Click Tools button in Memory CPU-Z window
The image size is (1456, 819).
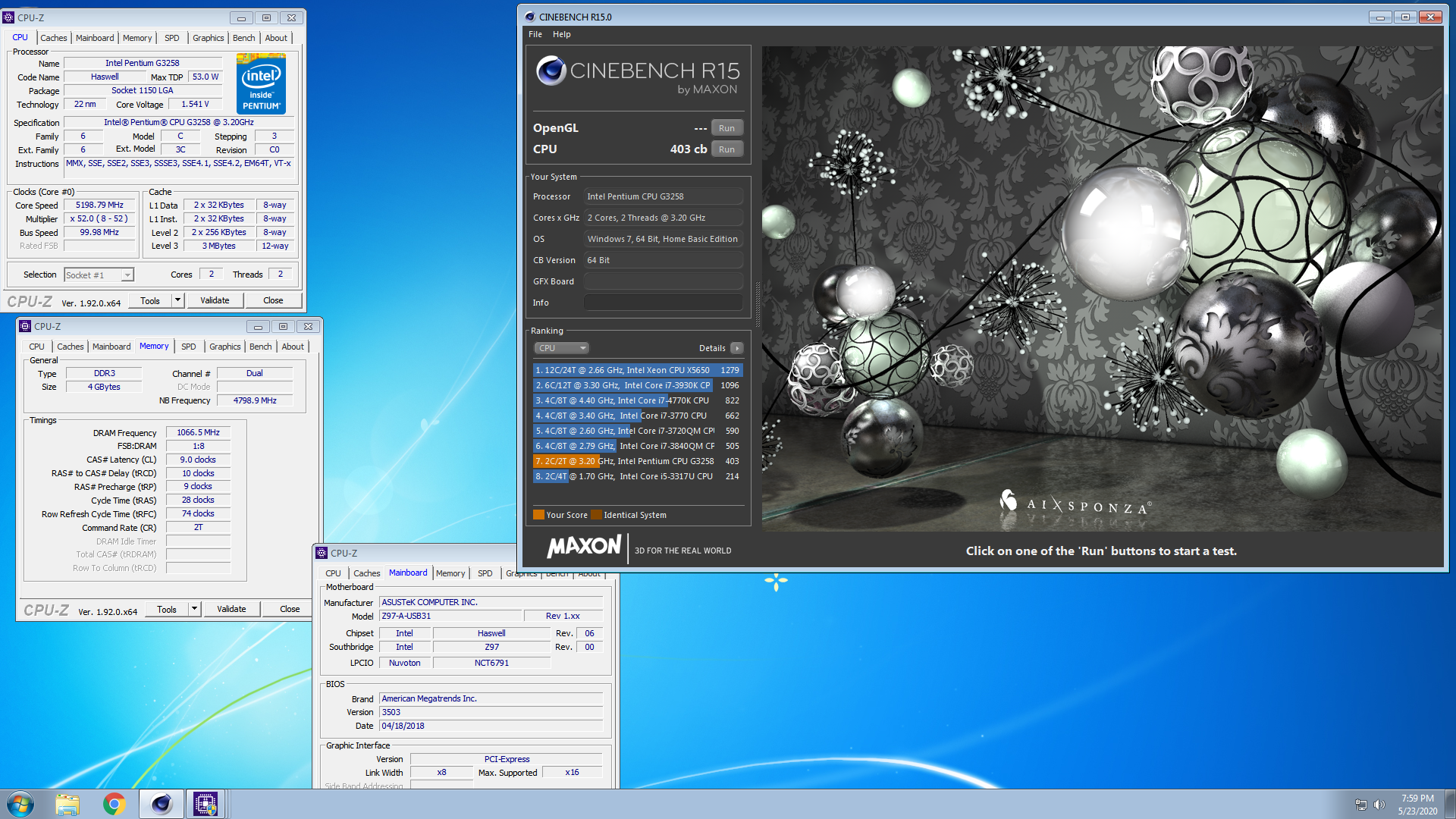(x=167, y=609)
